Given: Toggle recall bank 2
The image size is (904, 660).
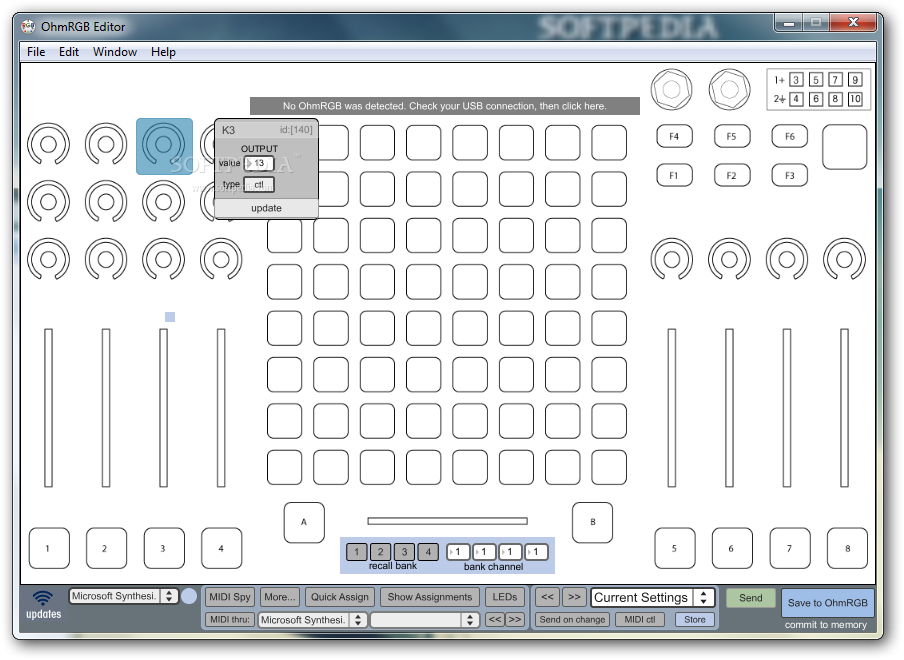Looking at the screenshot, I should click(x=381, y=552).
